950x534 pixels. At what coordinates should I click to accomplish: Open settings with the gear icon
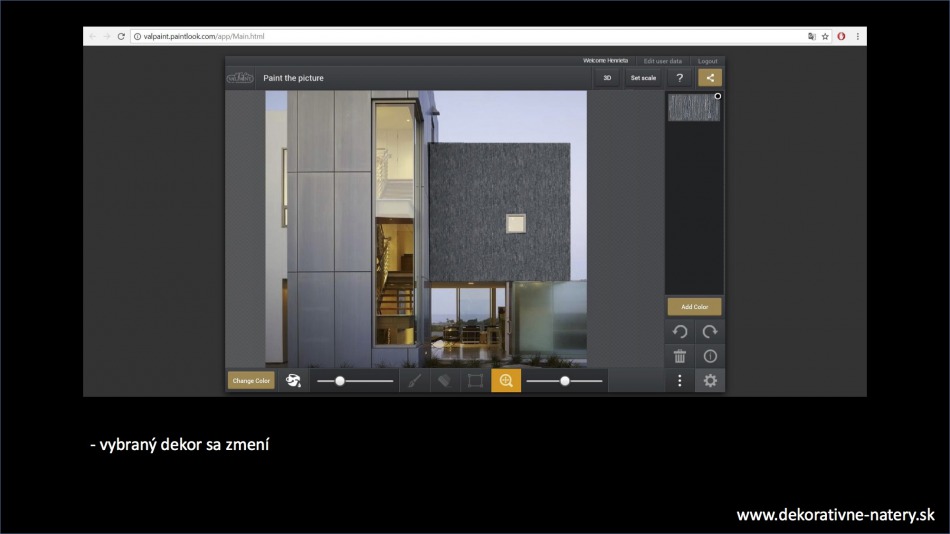point(710,381)
